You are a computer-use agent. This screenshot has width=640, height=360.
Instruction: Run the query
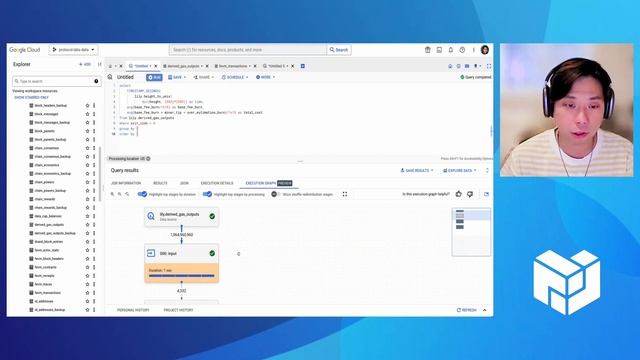154,77
